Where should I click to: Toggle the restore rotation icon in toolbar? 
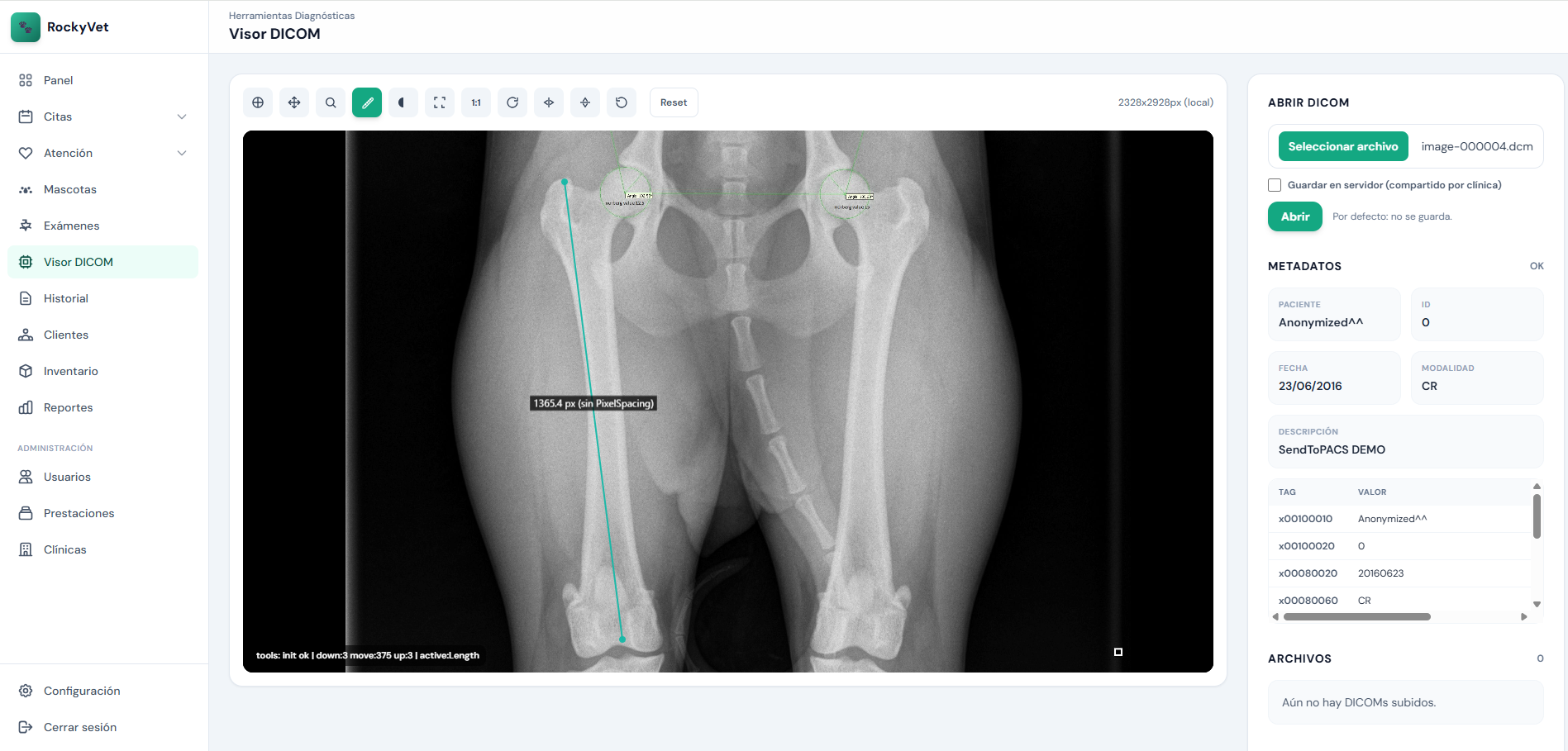click(x=621, y=102)
